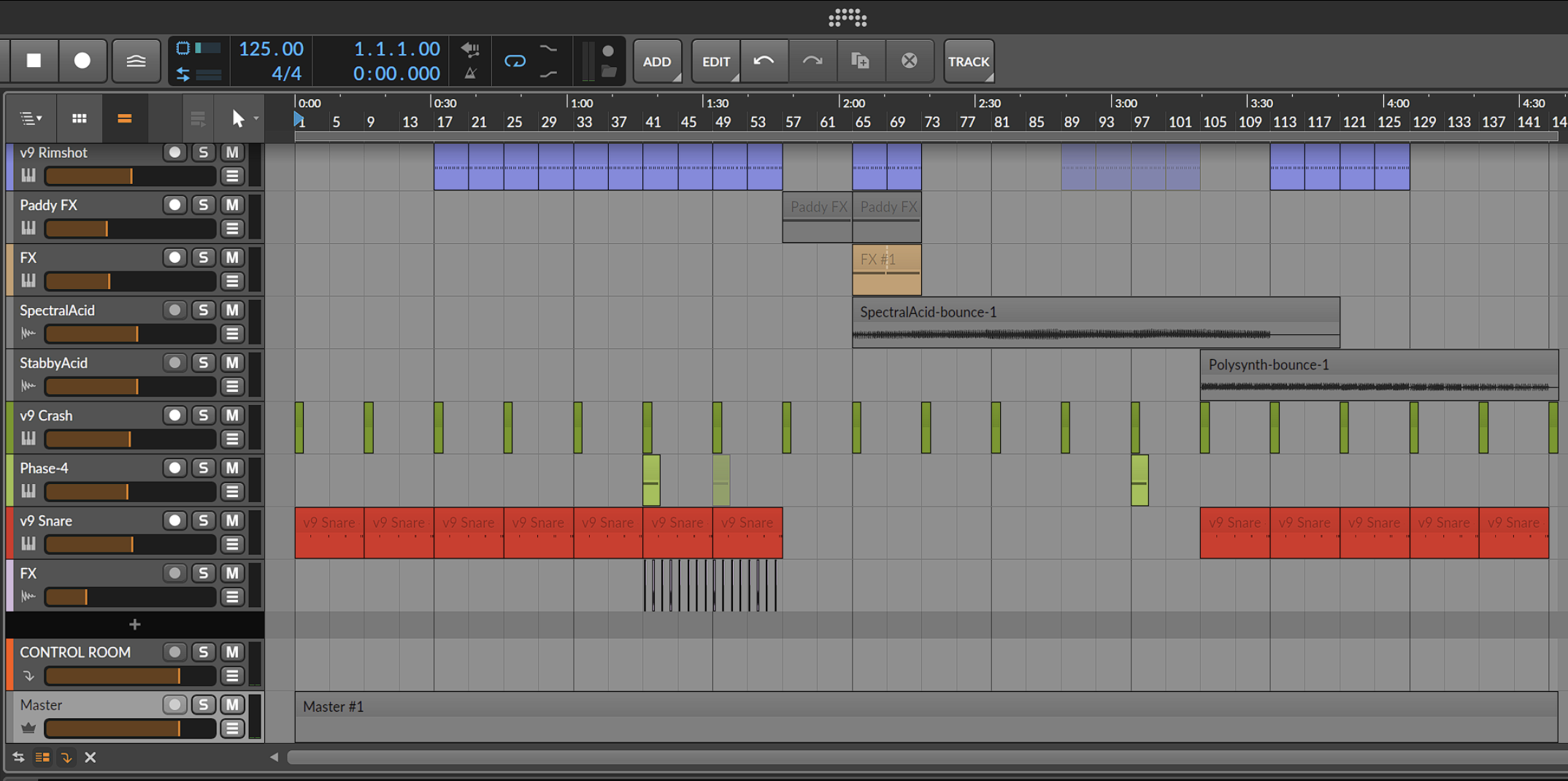Click the duplicate icon in toolbar
Viewport: 1568px width, 781px height.
pyautogui.click(x=861, y=61)
